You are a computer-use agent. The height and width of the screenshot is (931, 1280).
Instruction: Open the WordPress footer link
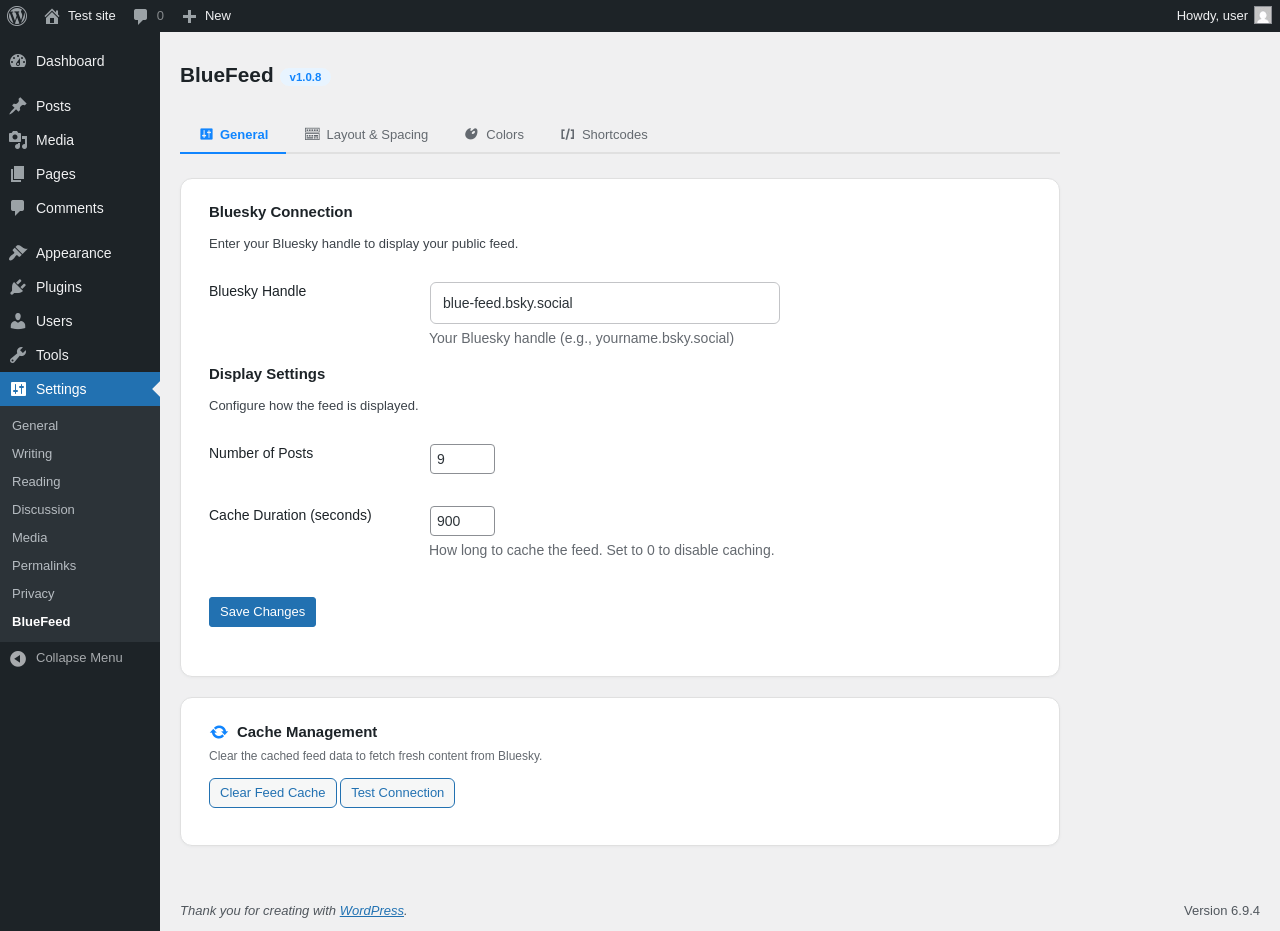point(371,911)
